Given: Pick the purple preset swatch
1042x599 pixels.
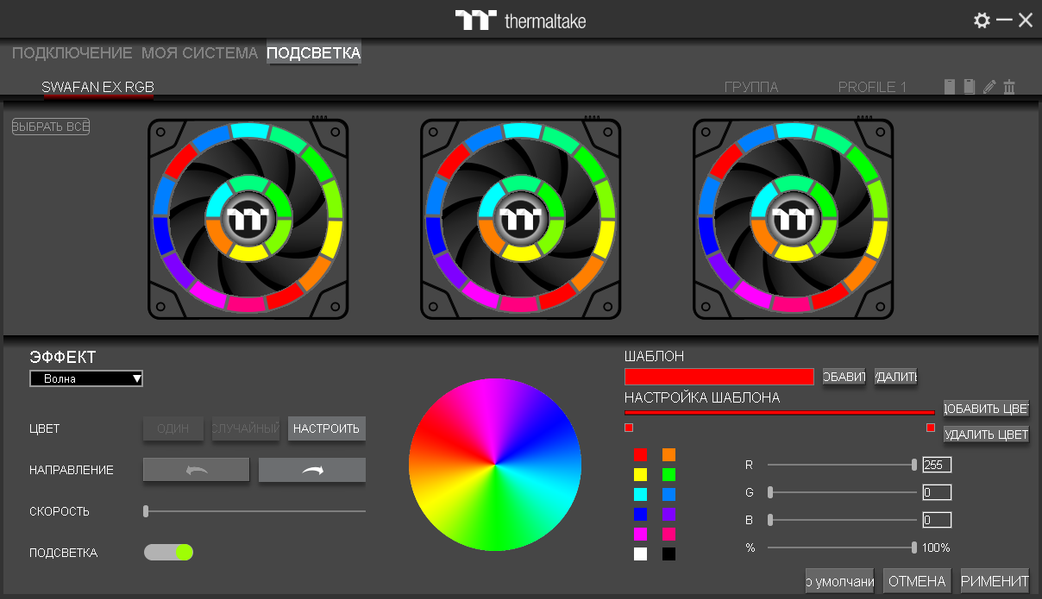Looking at the screenshot, I should click(x=669, y=514).
